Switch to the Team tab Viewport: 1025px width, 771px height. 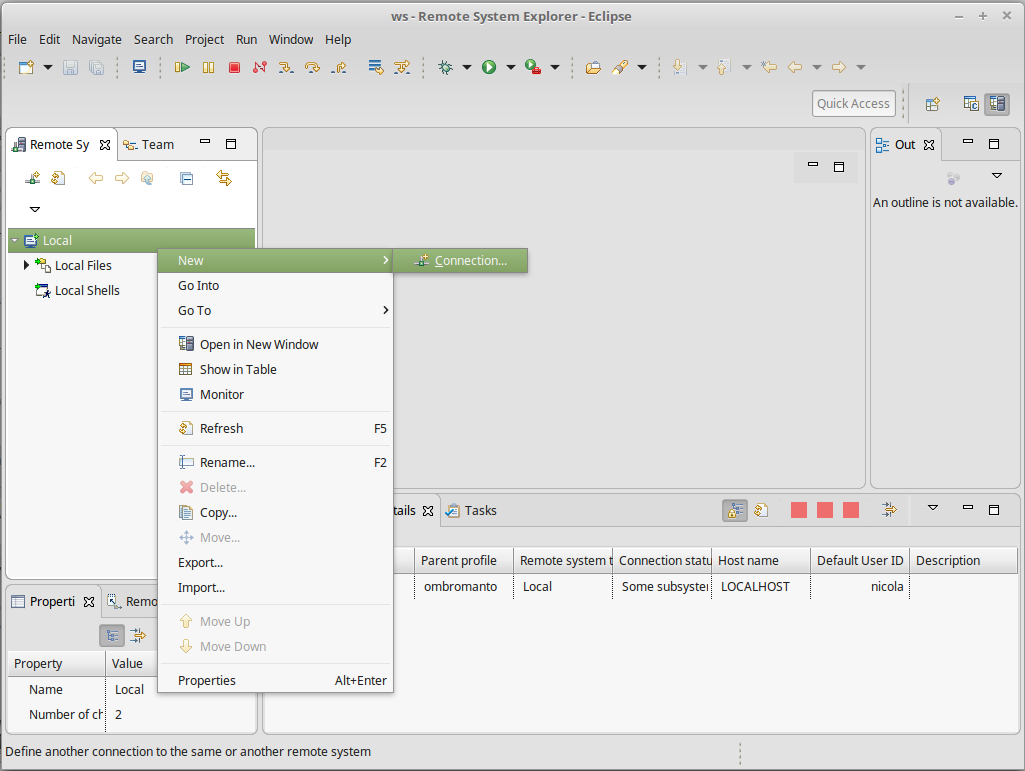pos(149,145)
